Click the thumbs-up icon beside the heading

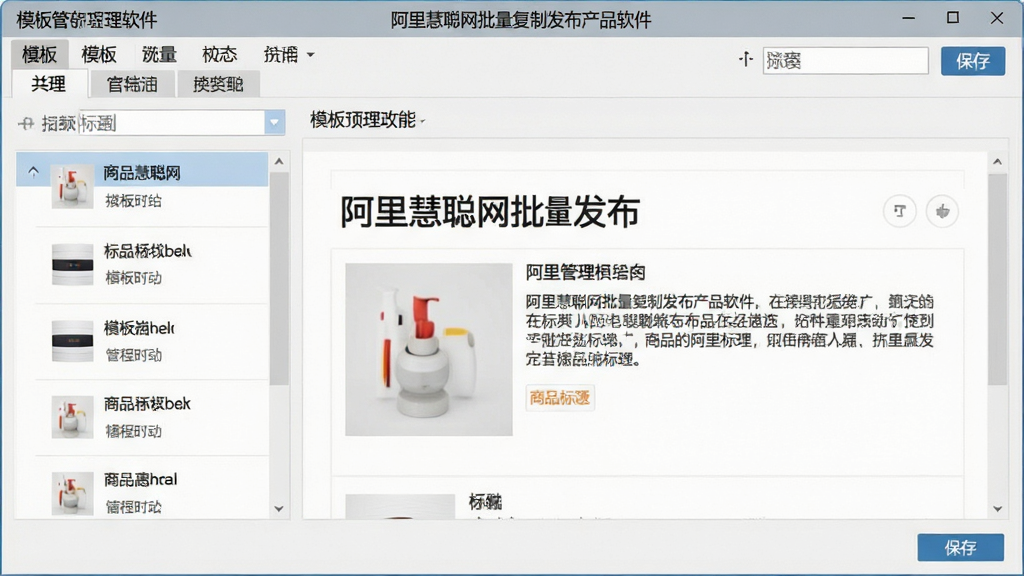pyautogui.click(x=942, y=211)
